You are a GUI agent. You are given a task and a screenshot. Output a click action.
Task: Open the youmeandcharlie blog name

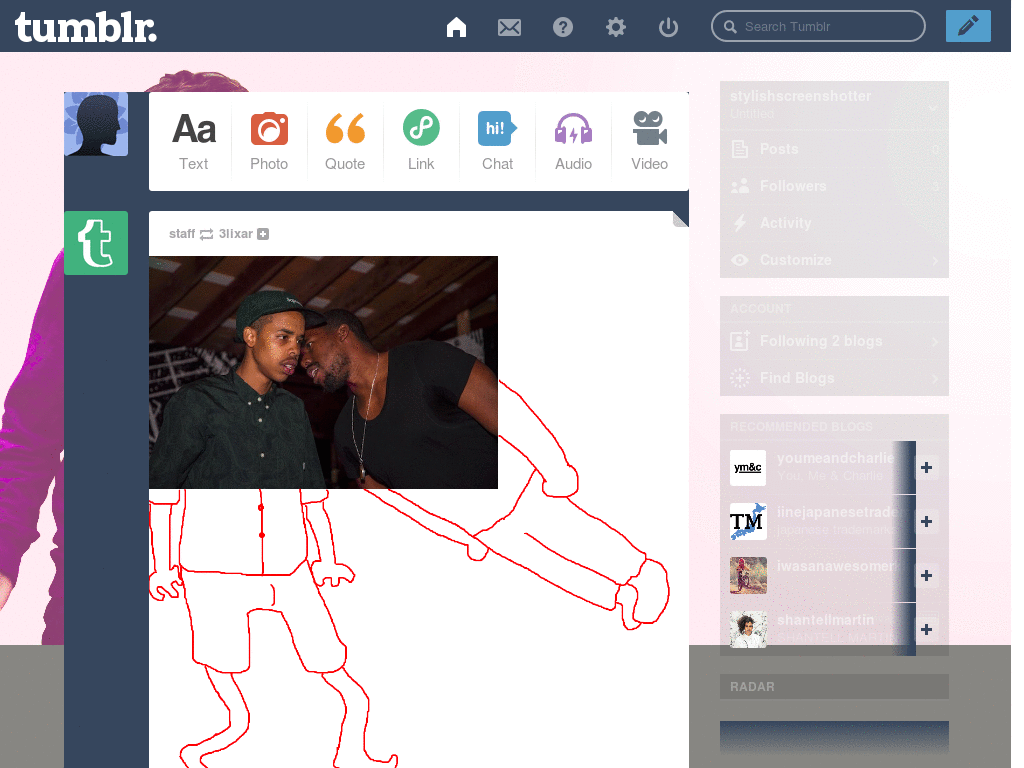[835, 458]
